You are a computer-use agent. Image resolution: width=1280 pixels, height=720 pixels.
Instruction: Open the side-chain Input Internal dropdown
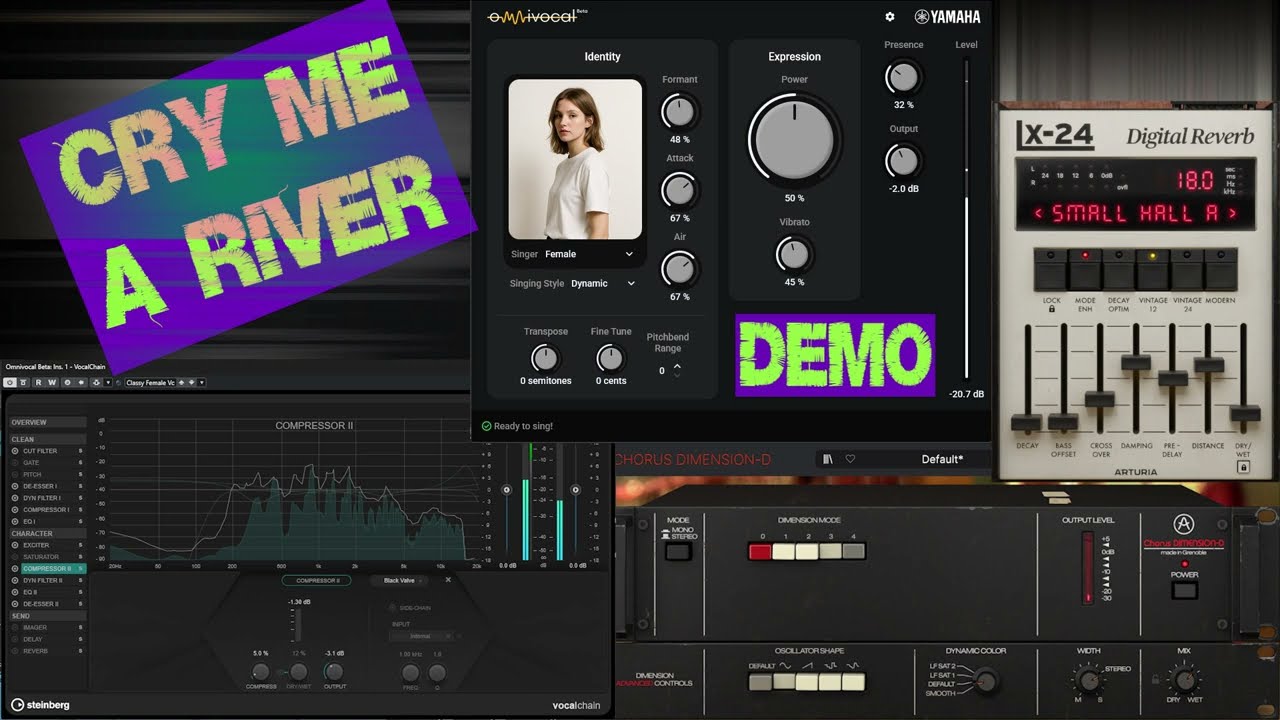point(423,636)
